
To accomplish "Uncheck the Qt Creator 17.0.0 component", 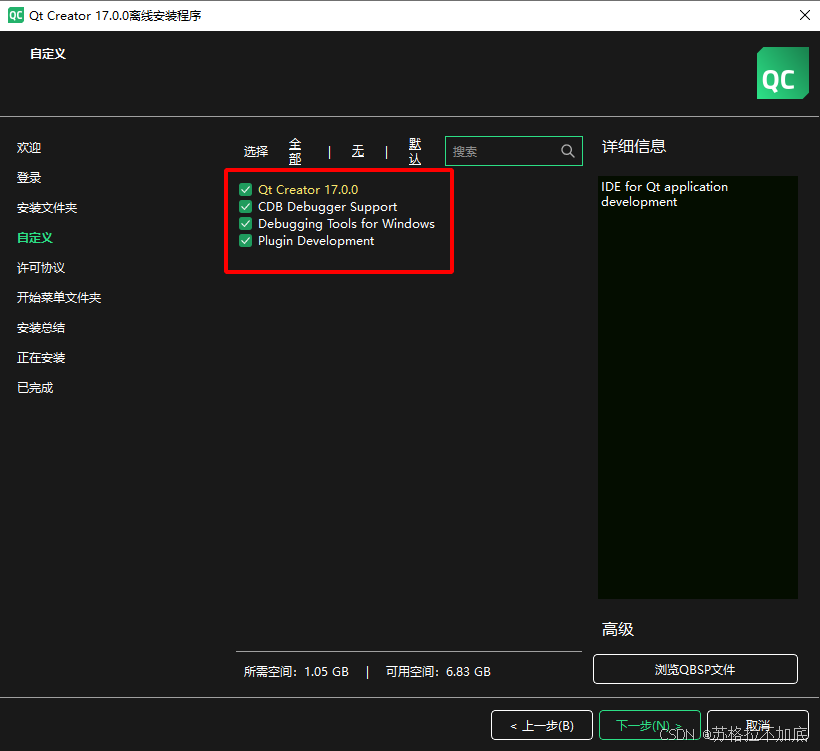I will (x=245, y=189).
